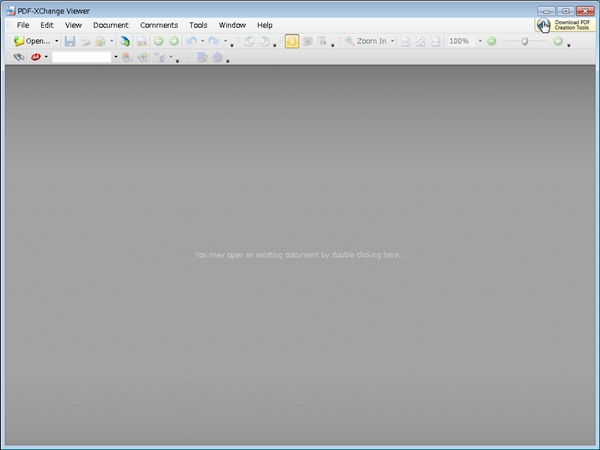The image size is (600, 450).
Task: Click the search text input field
Action: 82,57
